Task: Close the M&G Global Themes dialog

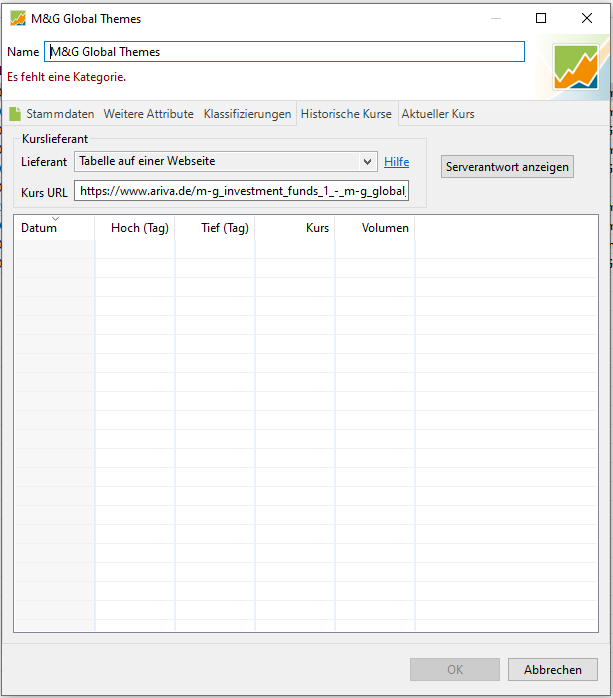Action: point(587,18)
